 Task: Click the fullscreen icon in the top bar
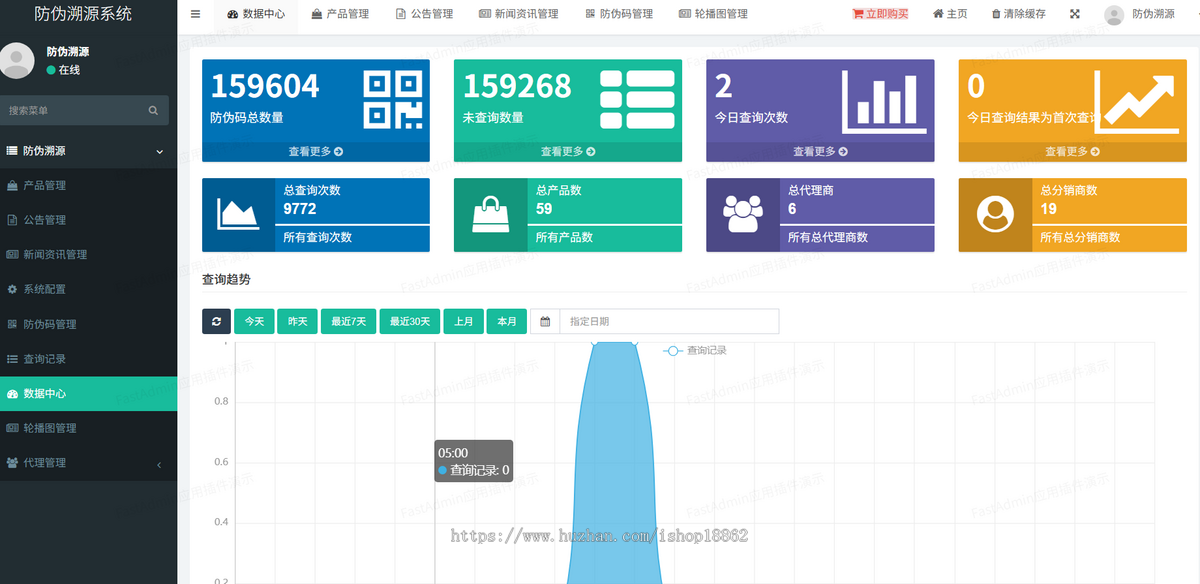coord(1075,14)
